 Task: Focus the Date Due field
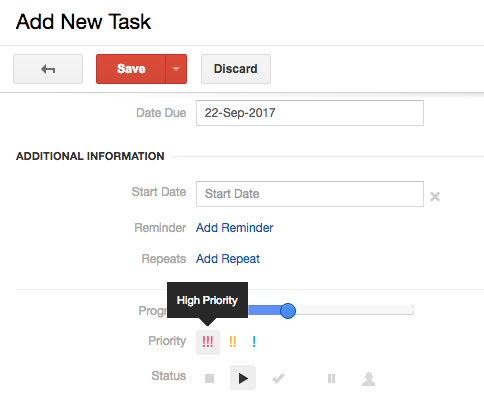click(x=310, y=113)
